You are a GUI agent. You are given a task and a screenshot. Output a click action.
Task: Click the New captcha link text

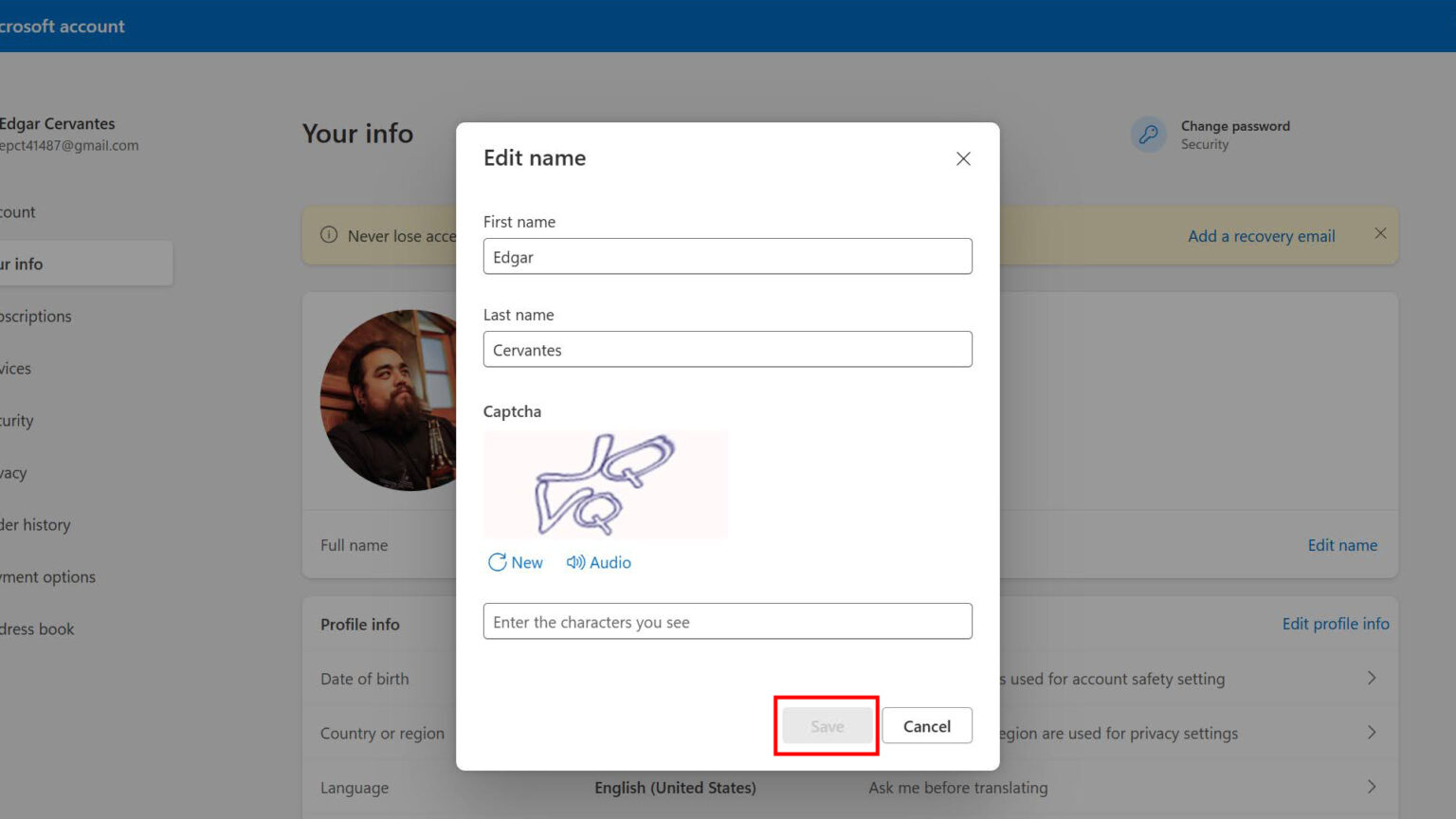click(527, 562)
